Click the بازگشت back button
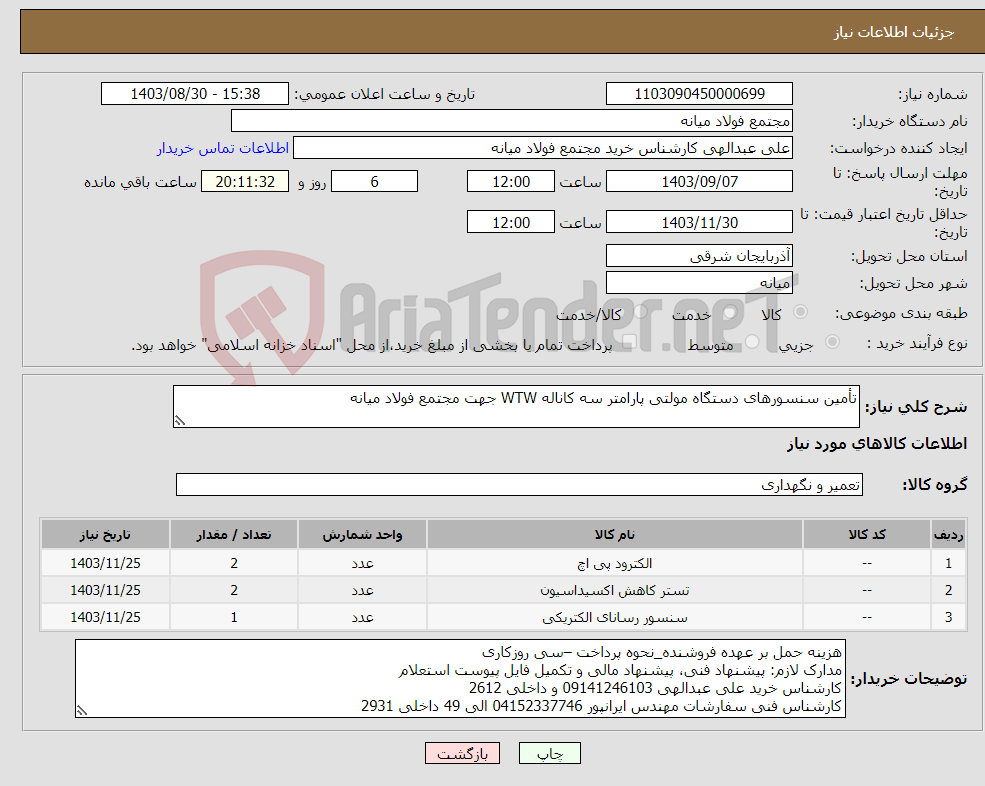Screen dimensions: 985x786 [x=462, y=753]
